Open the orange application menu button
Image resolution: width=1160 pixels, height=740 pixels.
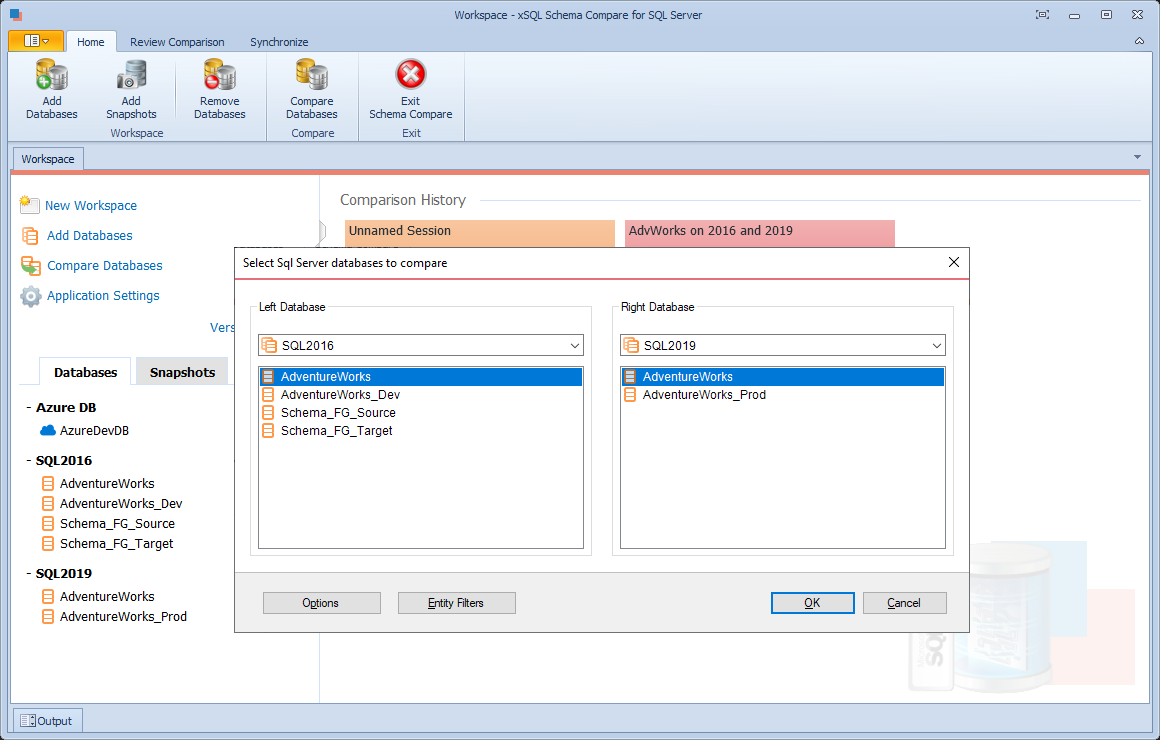pyautogui.click(x=33, y=41)
